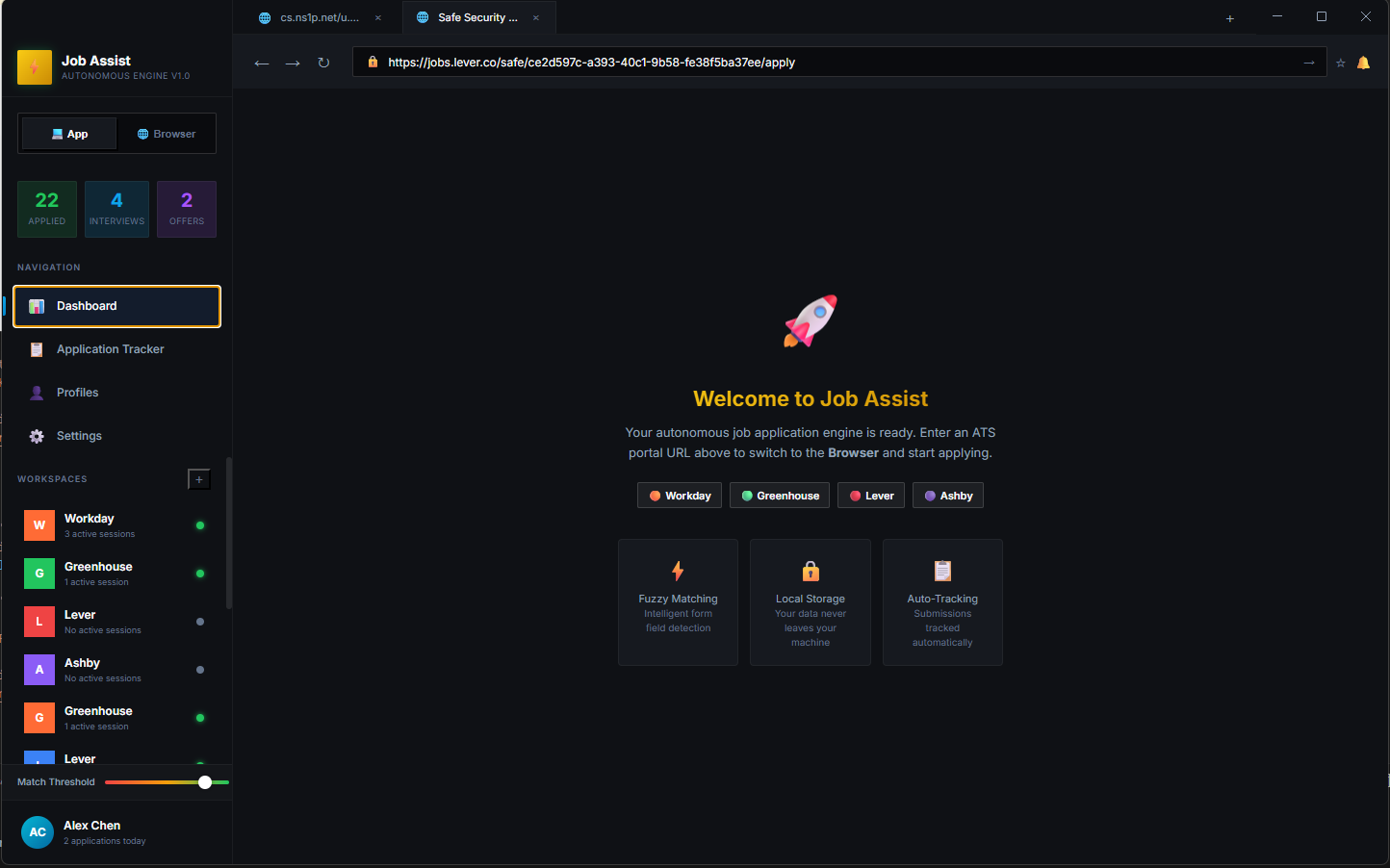
Task: Click the Workday portal chip
Action: (680, 496)
